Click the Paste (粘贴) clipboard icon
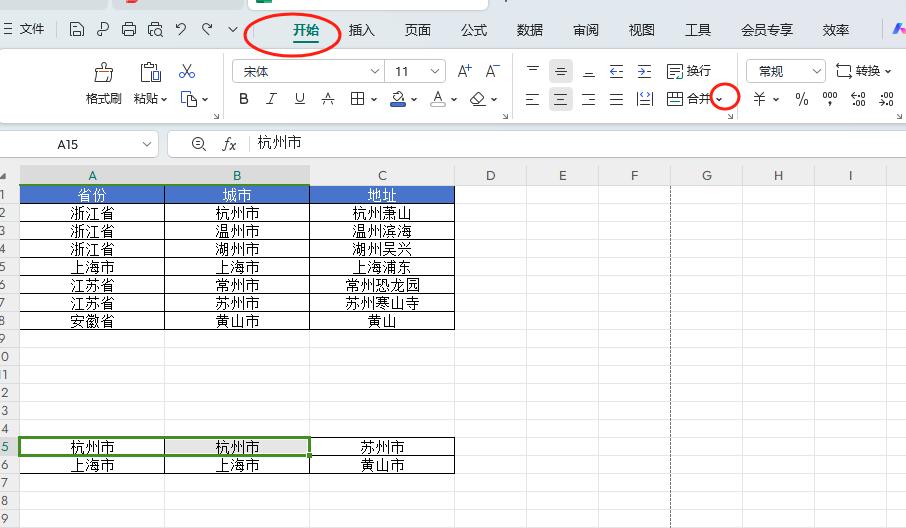906x528 pixels. click(x=150, y=73)
